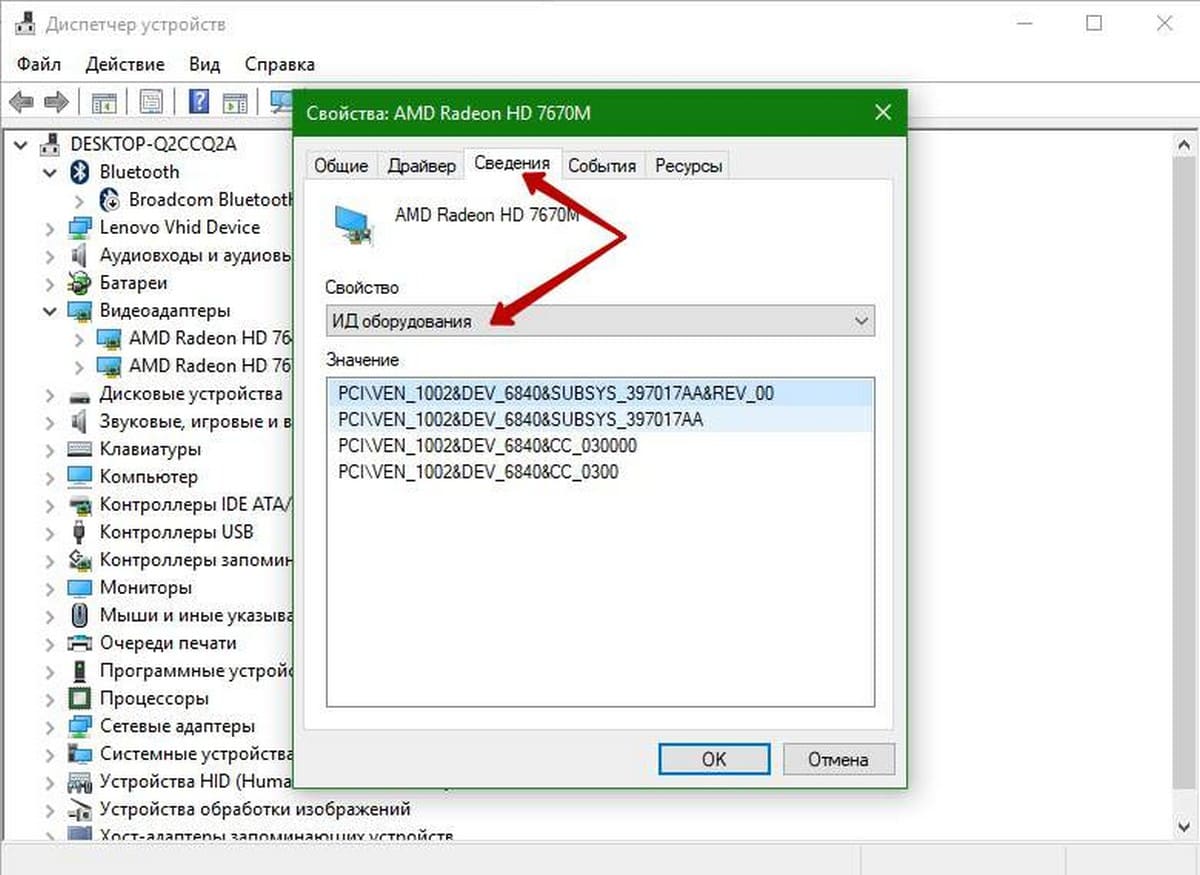Click the Properties toolbar icon
Image resolution: width=1200 pixels, height=875 pixels.
[151, 102]
